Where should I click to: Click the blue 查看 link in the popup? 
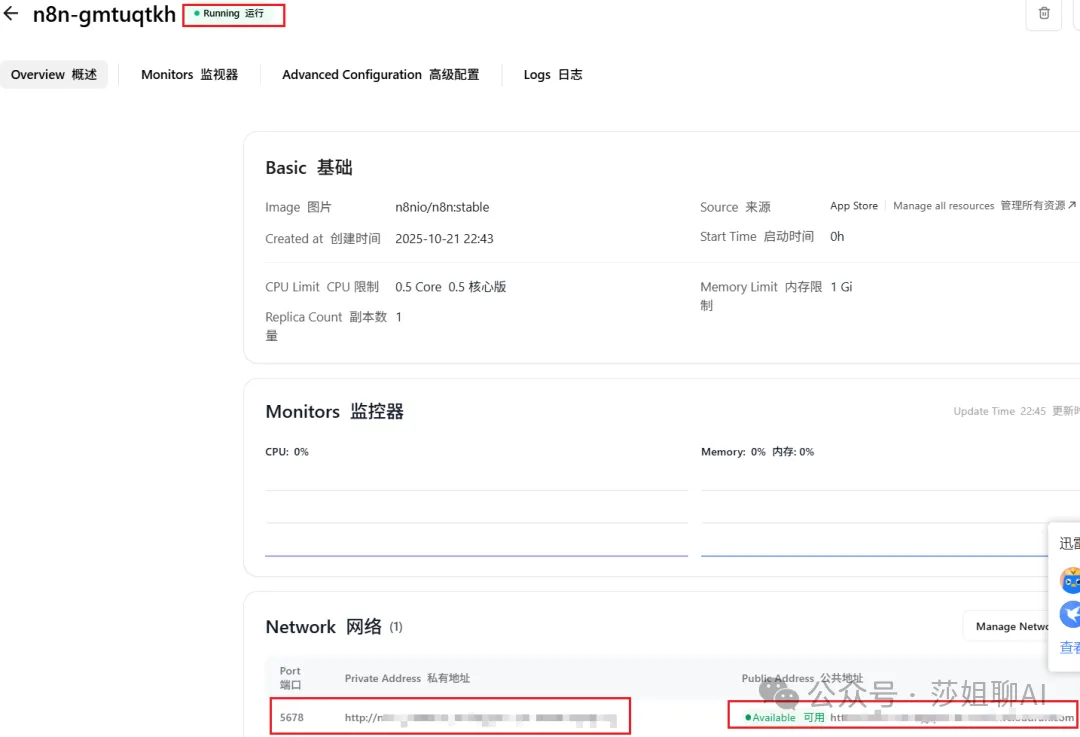[x=1069, y=648]
